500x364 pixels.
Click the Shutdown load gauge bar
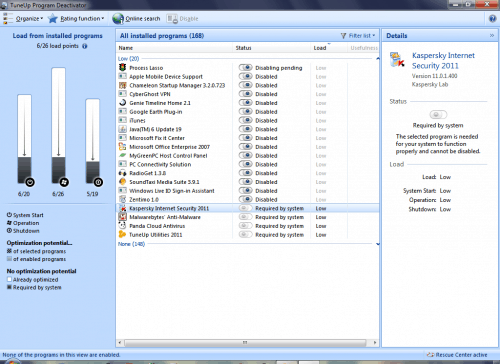92,141
